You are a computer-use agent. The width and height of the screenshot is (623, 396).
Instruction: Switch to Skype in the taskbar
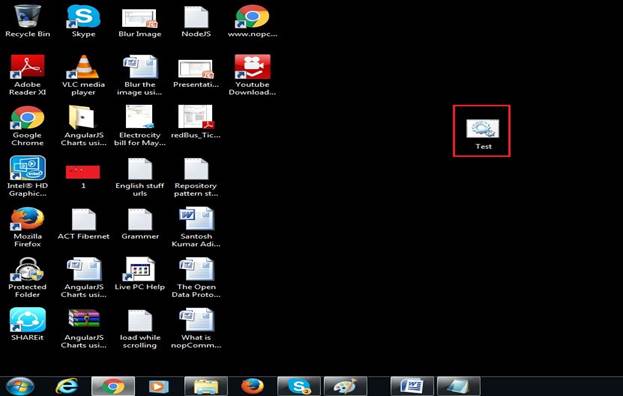pos(299,386)
